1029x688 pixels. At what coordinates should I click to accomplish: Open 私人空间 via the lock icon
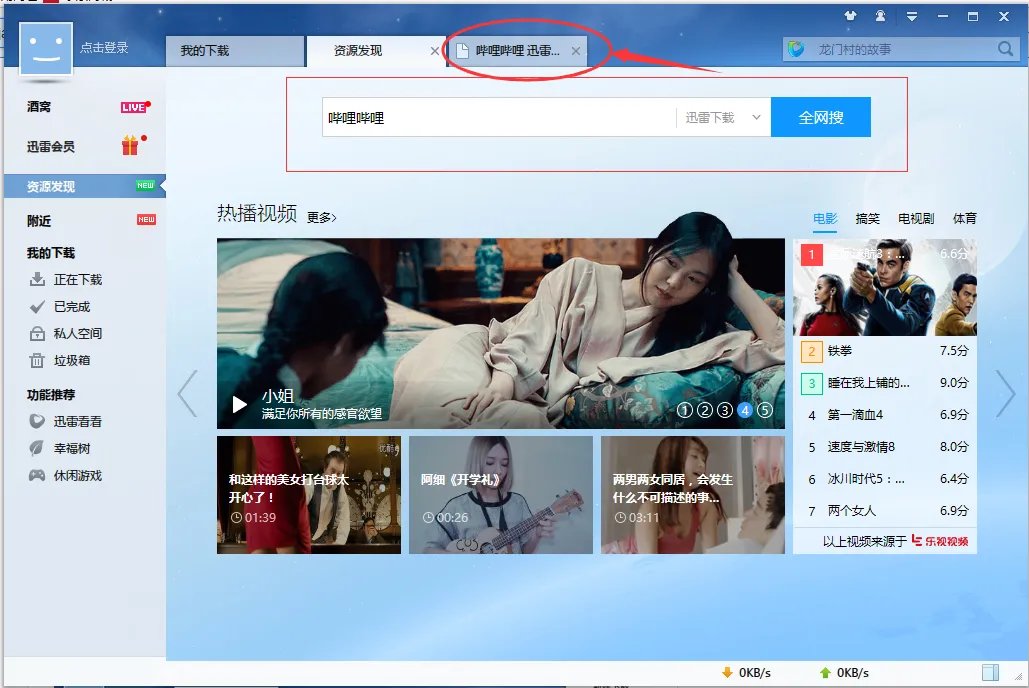(38, 334)
